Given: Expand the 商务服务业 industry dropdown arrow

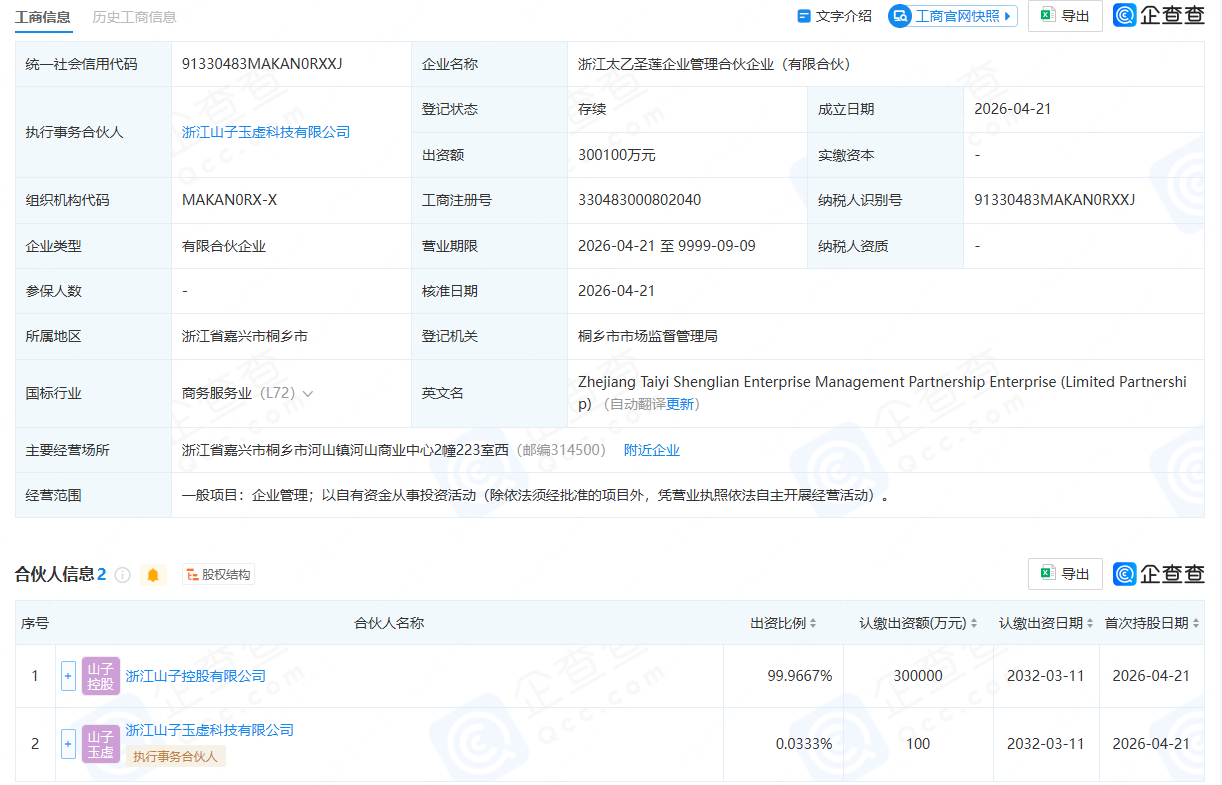Looking at the screenshot, I should point(308,394).
